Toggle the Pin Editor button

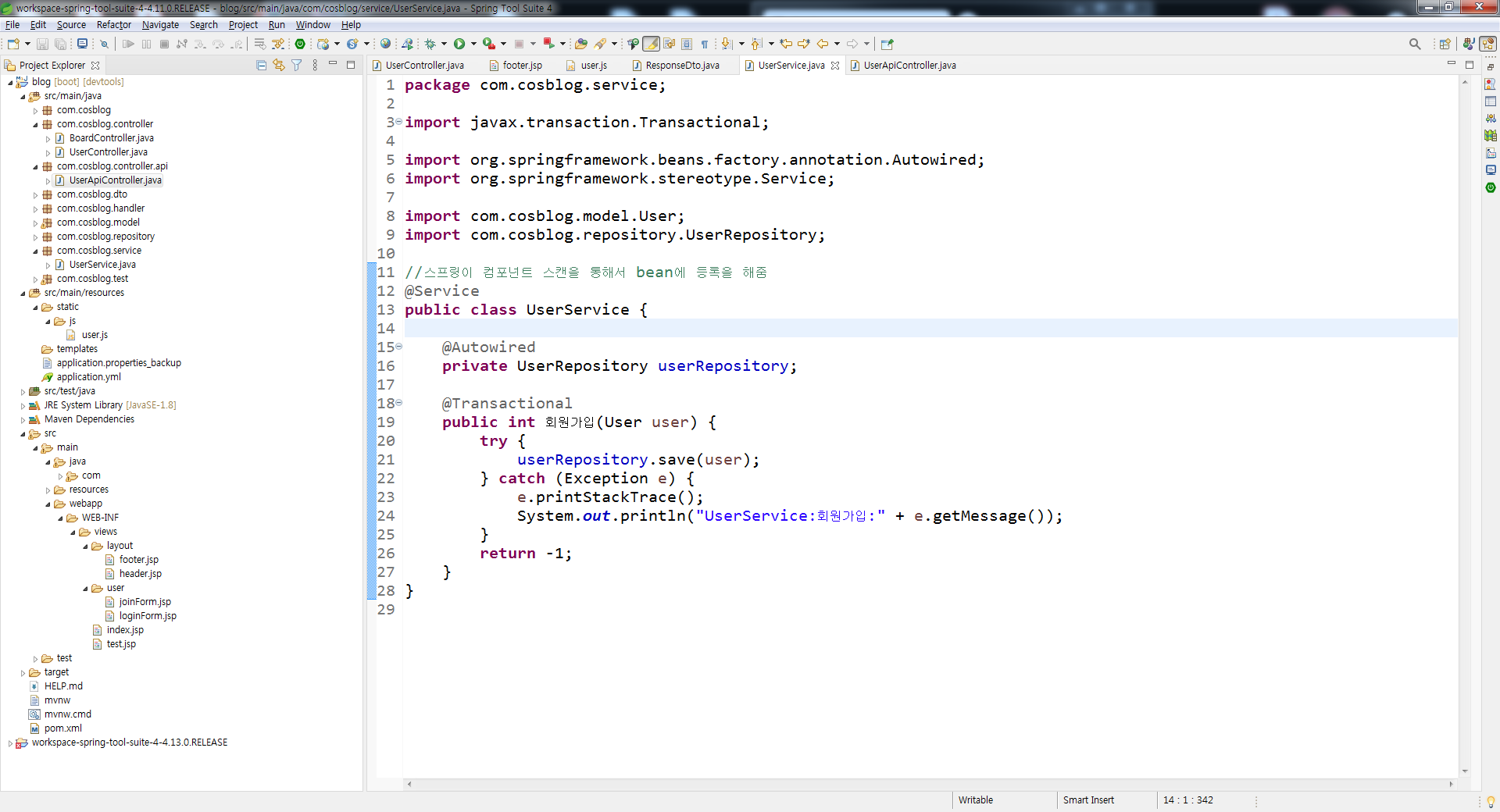pos(887,44)
